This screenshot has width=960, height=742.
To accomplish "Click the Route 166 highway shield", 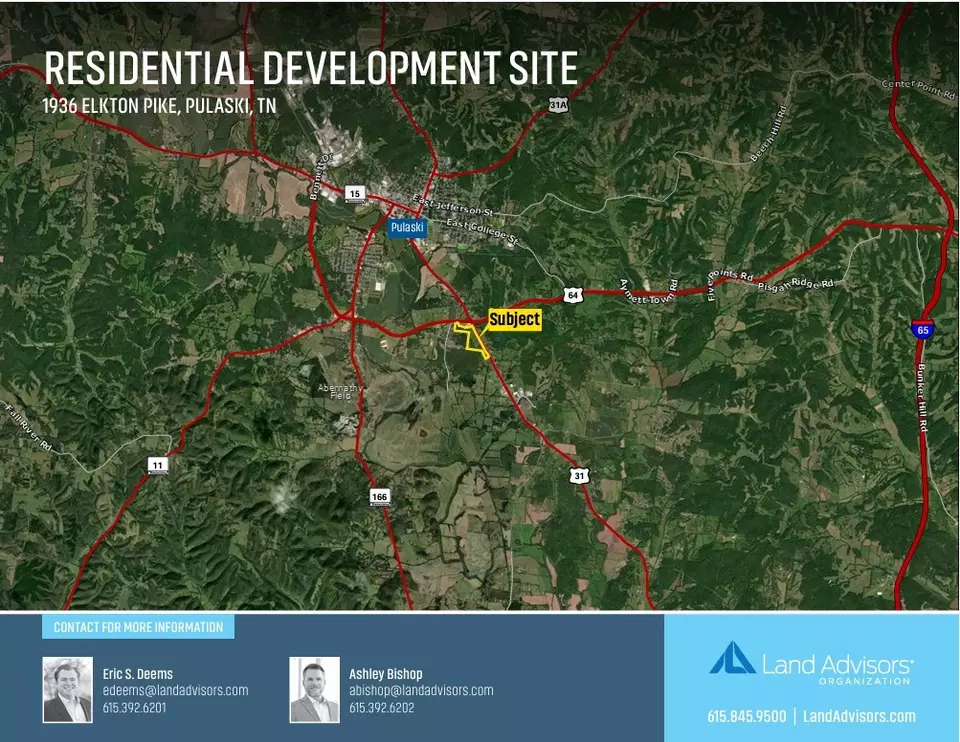I will click(x=379, y=497).
